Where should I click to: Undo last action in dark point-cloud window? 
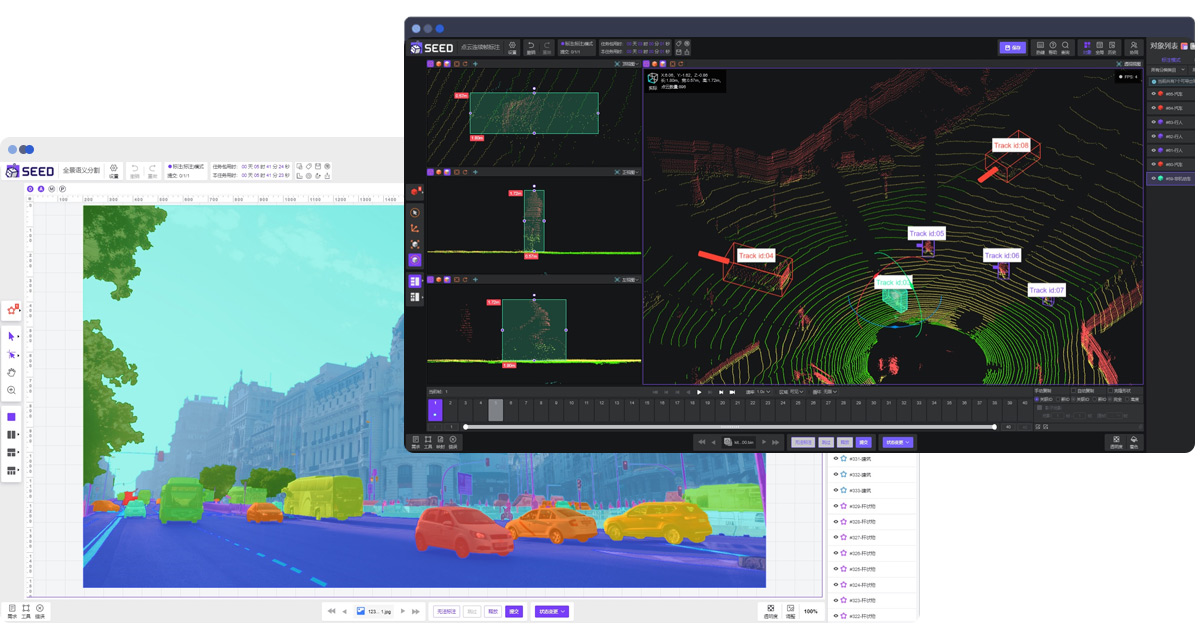pos(531,47)
